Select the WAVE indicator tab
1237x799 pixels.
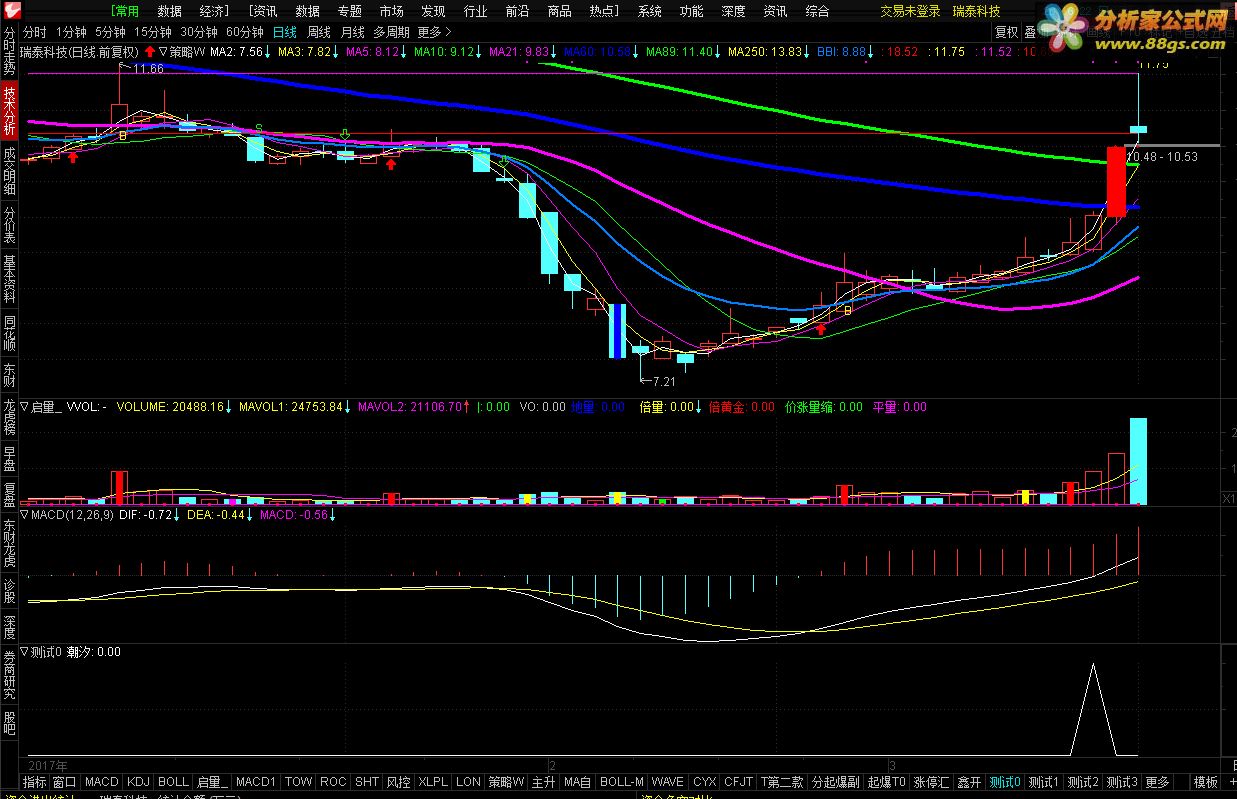(667, 782)
